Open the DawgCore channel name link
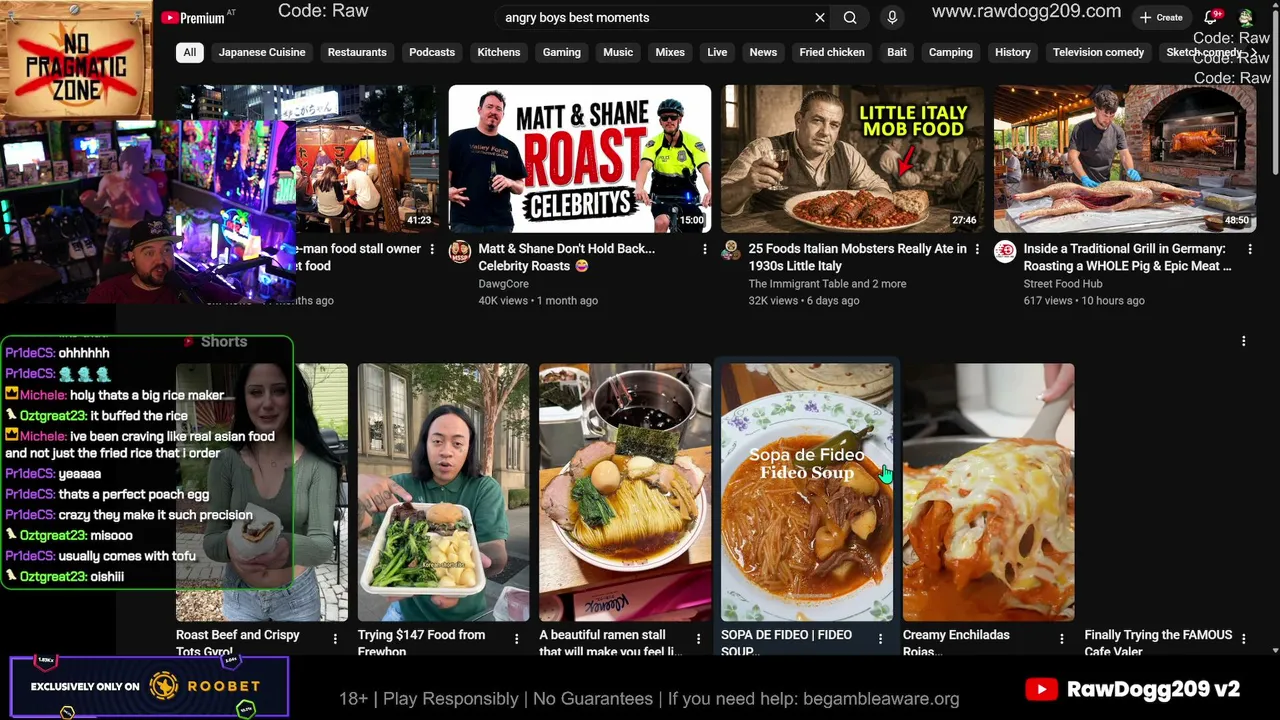The width and height of the screenshot is (1280, 720). [503, 284]
